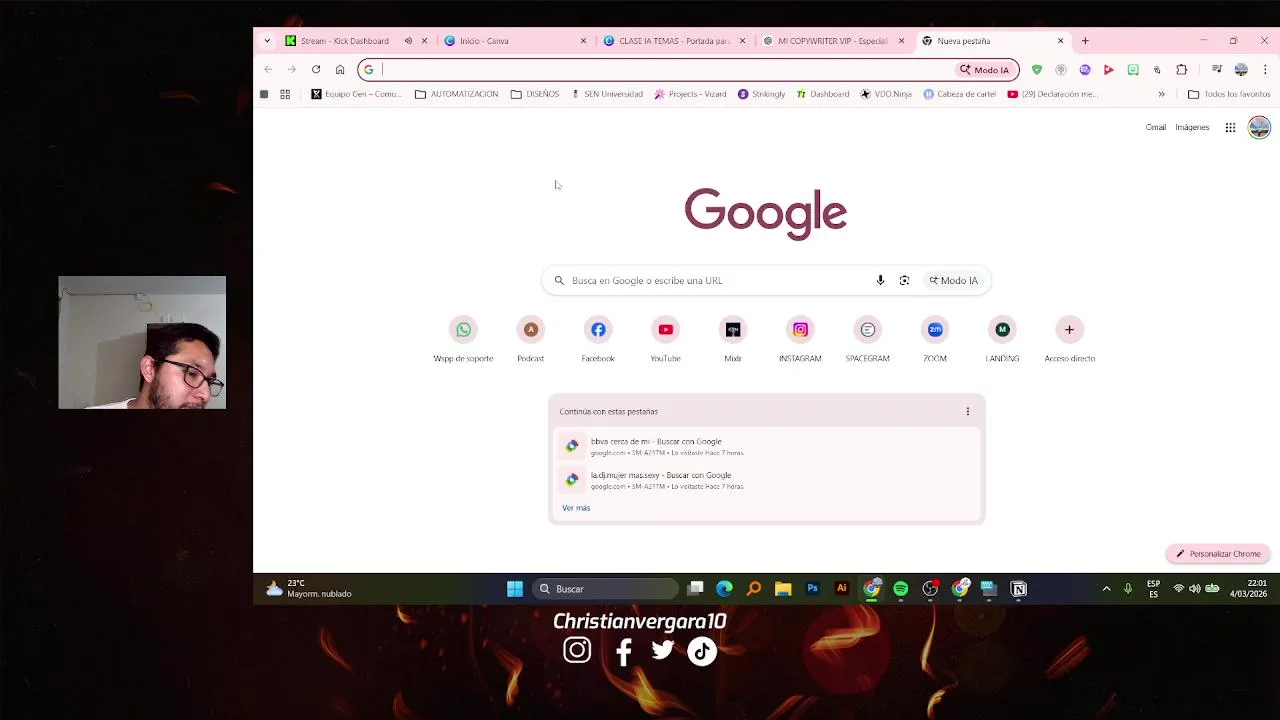Open the weather widget showing 23°C
This screenshot has height=720, width=1280.
309,589
